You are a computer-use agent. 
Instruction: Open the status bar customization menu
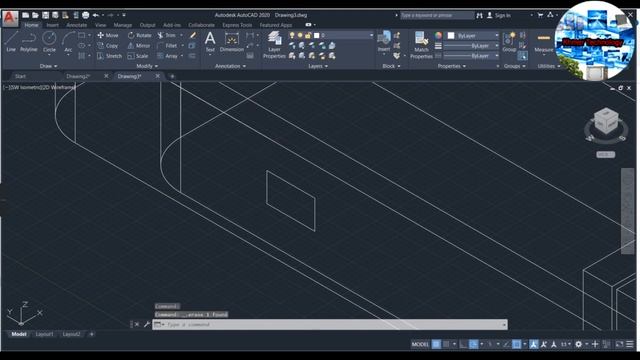(630, 344)
